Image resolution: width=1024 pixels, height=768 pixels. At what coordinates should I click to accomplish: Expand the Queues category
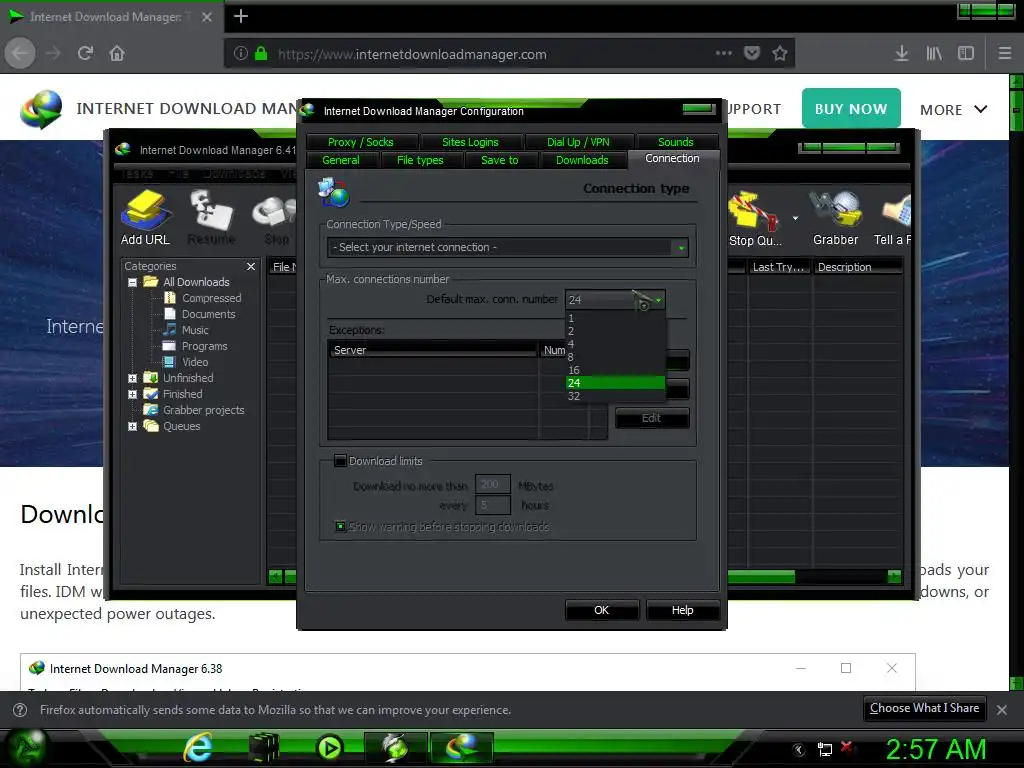click(x=133, y=426)
